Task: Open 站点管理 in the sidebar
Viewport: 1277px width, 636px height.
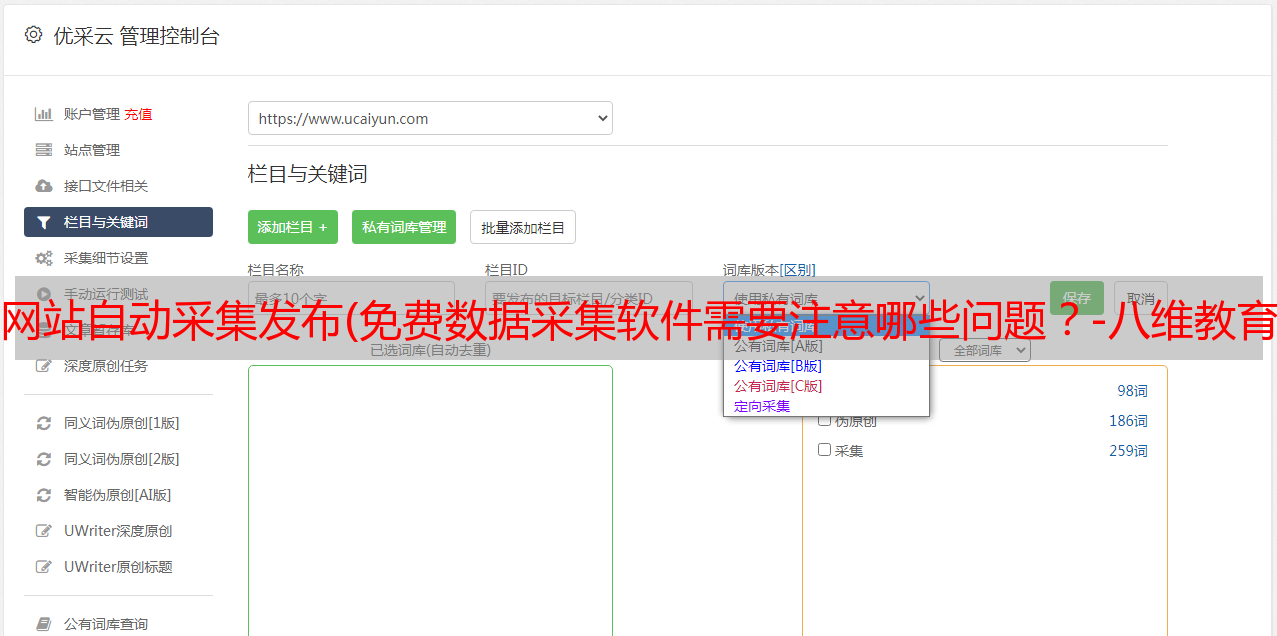Action: (x=92, y=150)
